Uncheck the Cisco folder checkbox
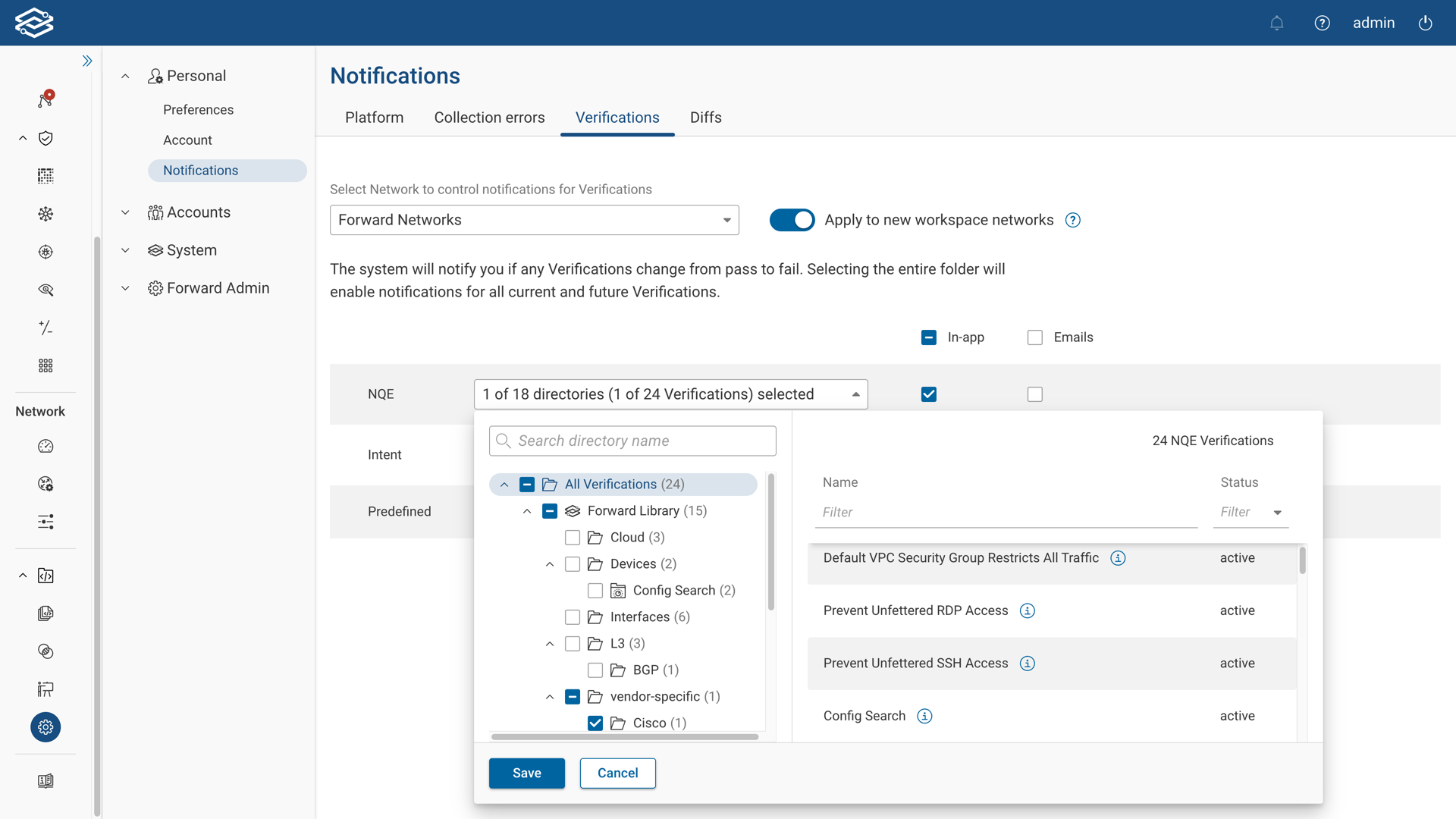The image size is (1456, 819). coord(595,723)
